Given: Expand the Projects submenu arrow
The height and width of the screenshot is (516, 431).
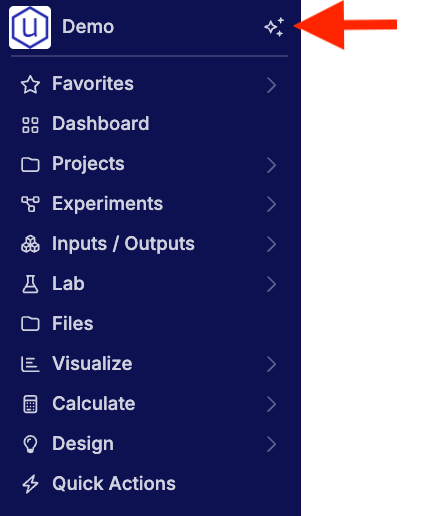Looking at the screenshot, I should pos(271,165).
